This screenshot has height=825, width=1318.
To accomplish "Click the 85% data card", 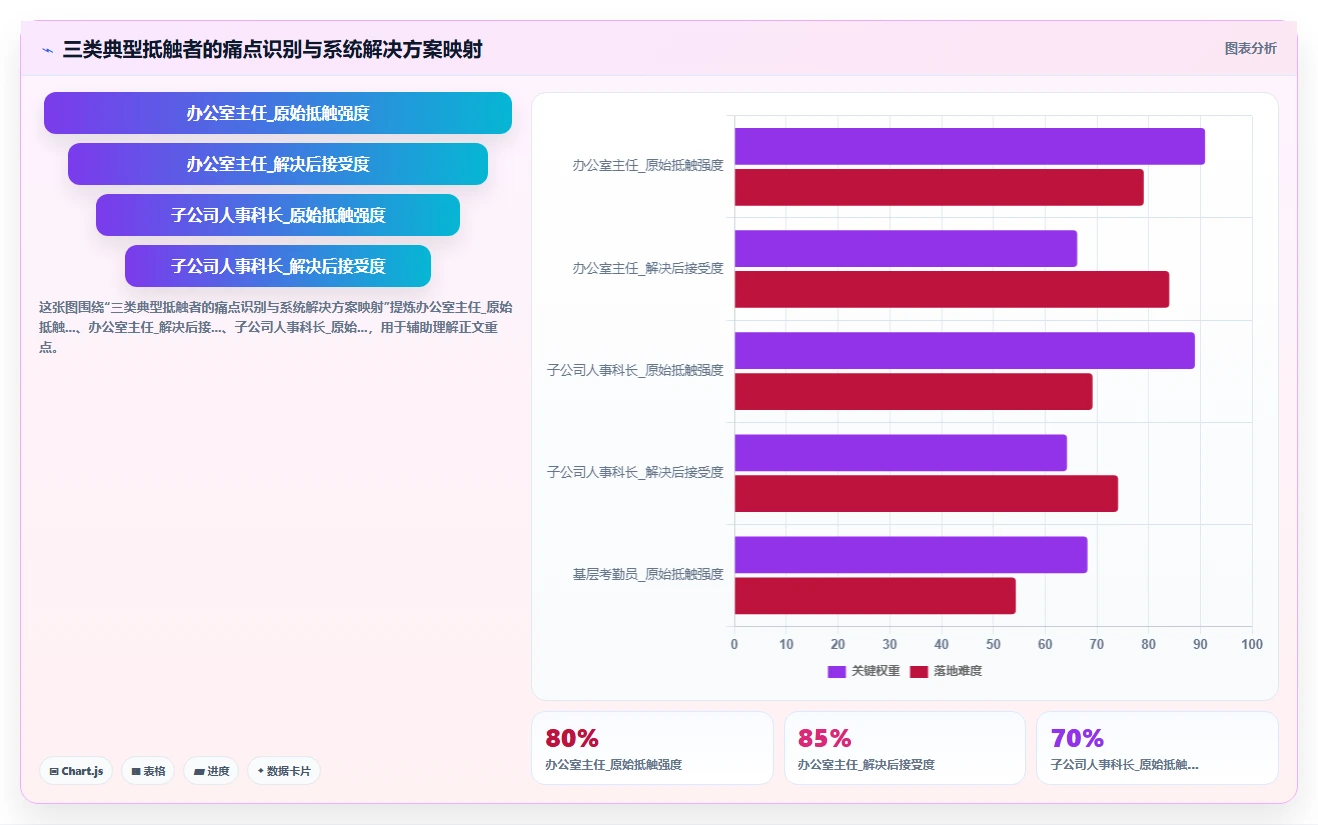I will pos(905,748).
